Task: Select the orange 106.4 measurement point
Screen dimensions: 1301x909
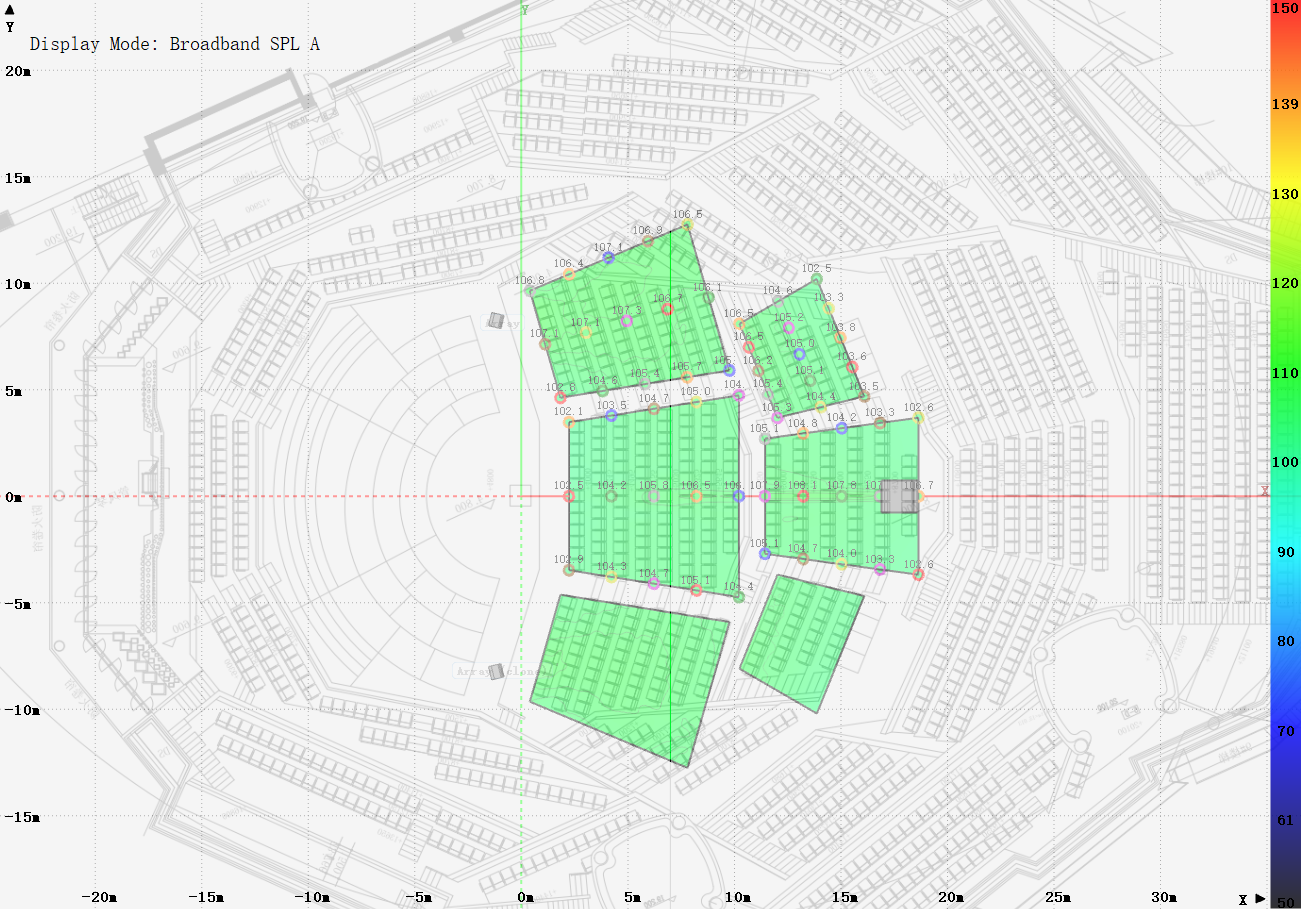Action: click(569, 273)
